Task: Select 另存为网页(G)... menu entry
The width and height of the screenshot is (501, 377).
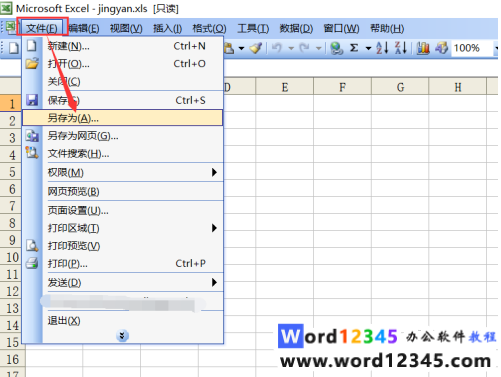Action: tap(123, 136)
